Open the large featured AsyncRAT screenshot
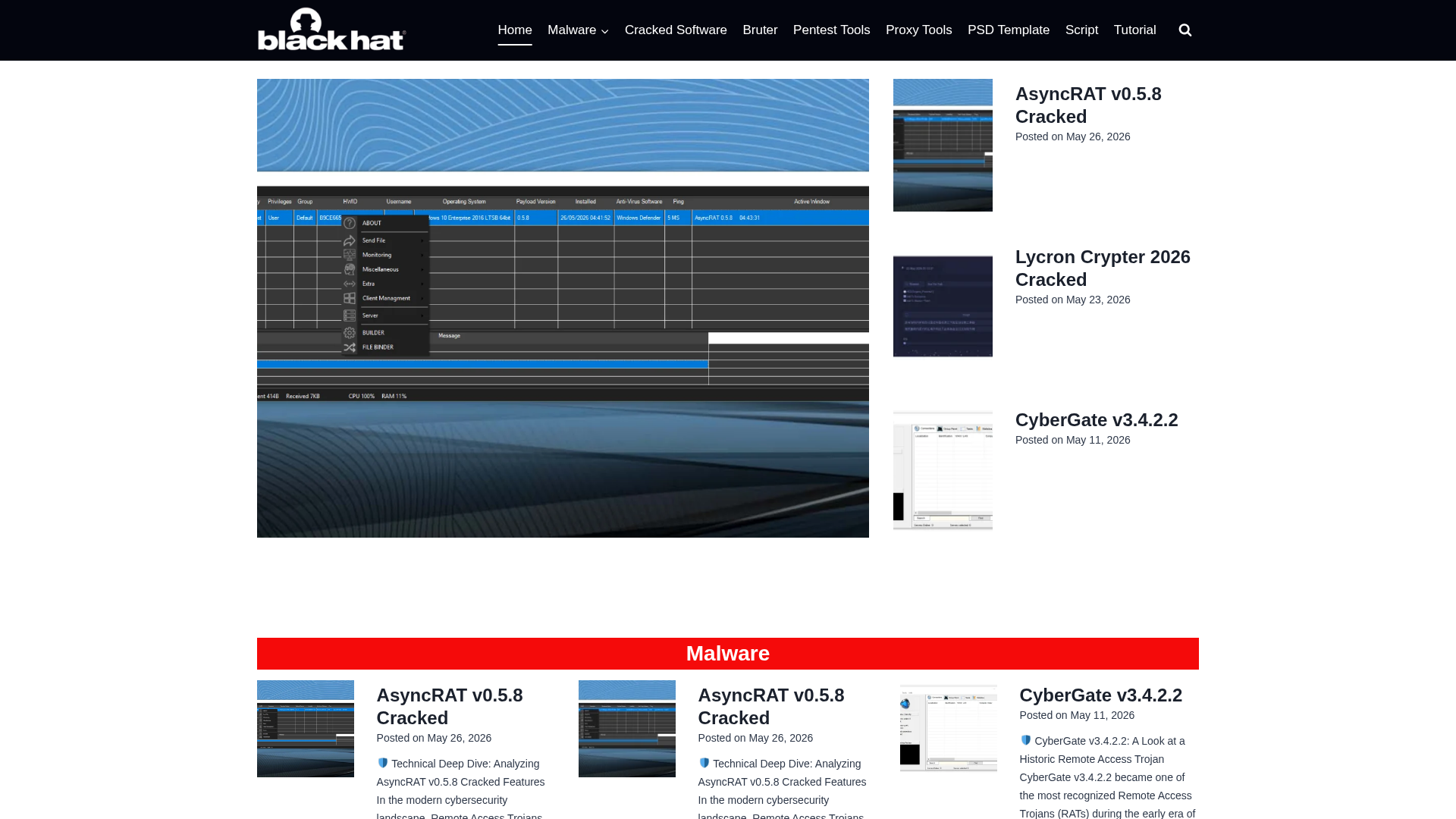The image size is (1456, 819). [x=563, y=308]
